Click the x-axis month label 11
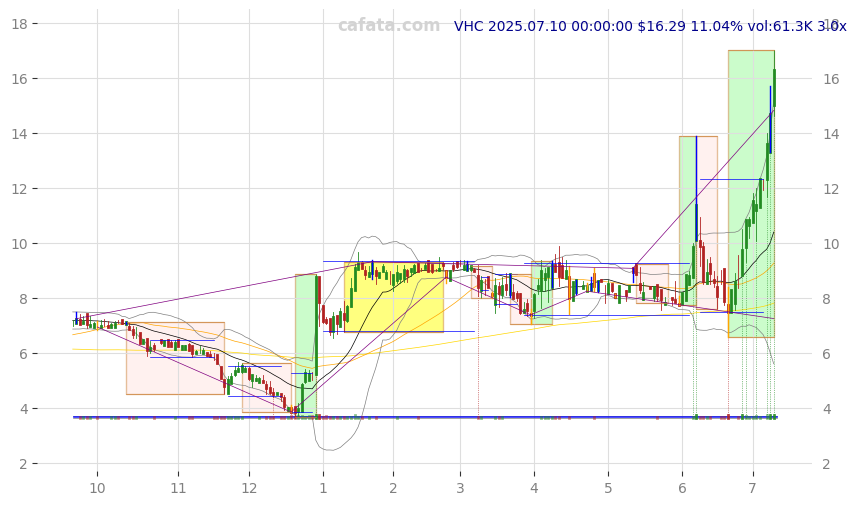Image resolution: width=857 pixels, height=505 pixels. (178, 488)
